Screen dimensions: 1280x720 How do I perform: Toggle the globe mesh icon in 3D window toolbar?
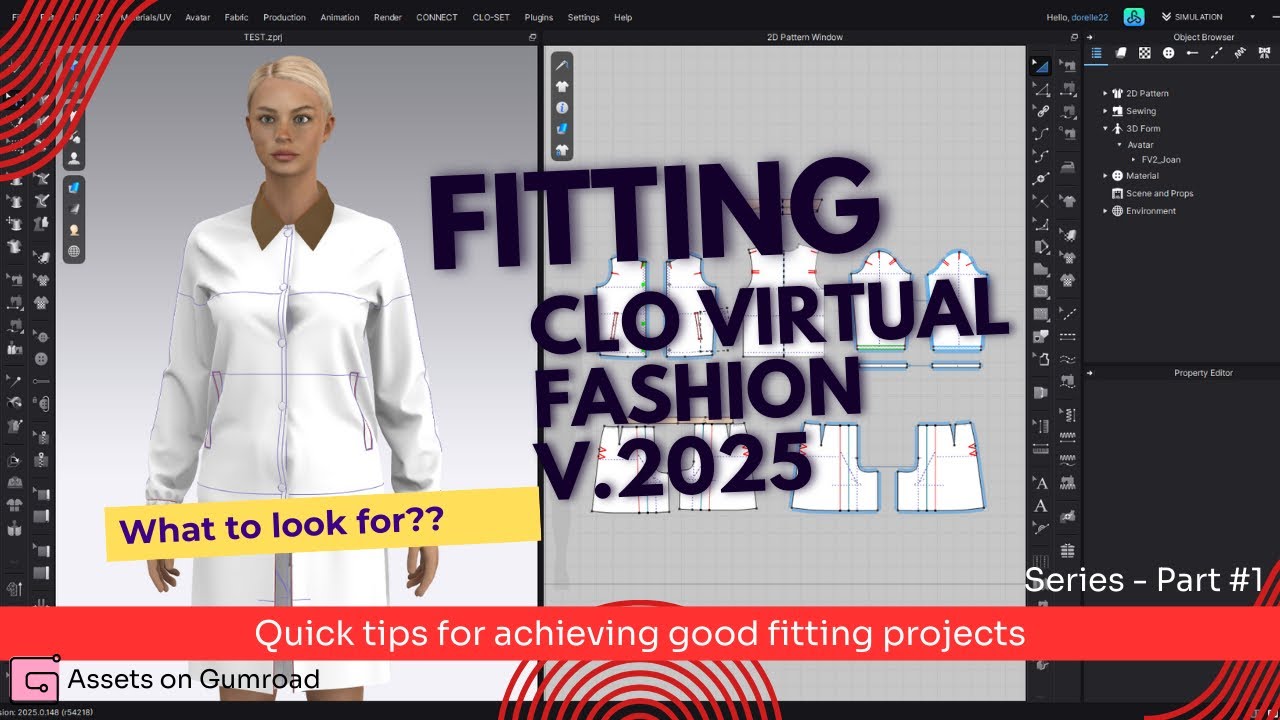point(74,251)
